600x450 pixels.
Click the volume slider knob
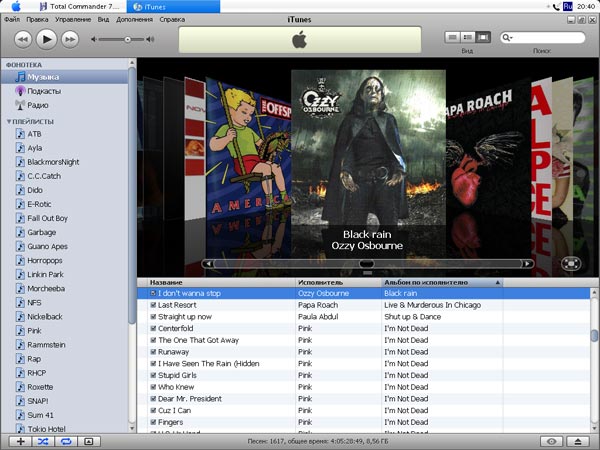point(128,39)
